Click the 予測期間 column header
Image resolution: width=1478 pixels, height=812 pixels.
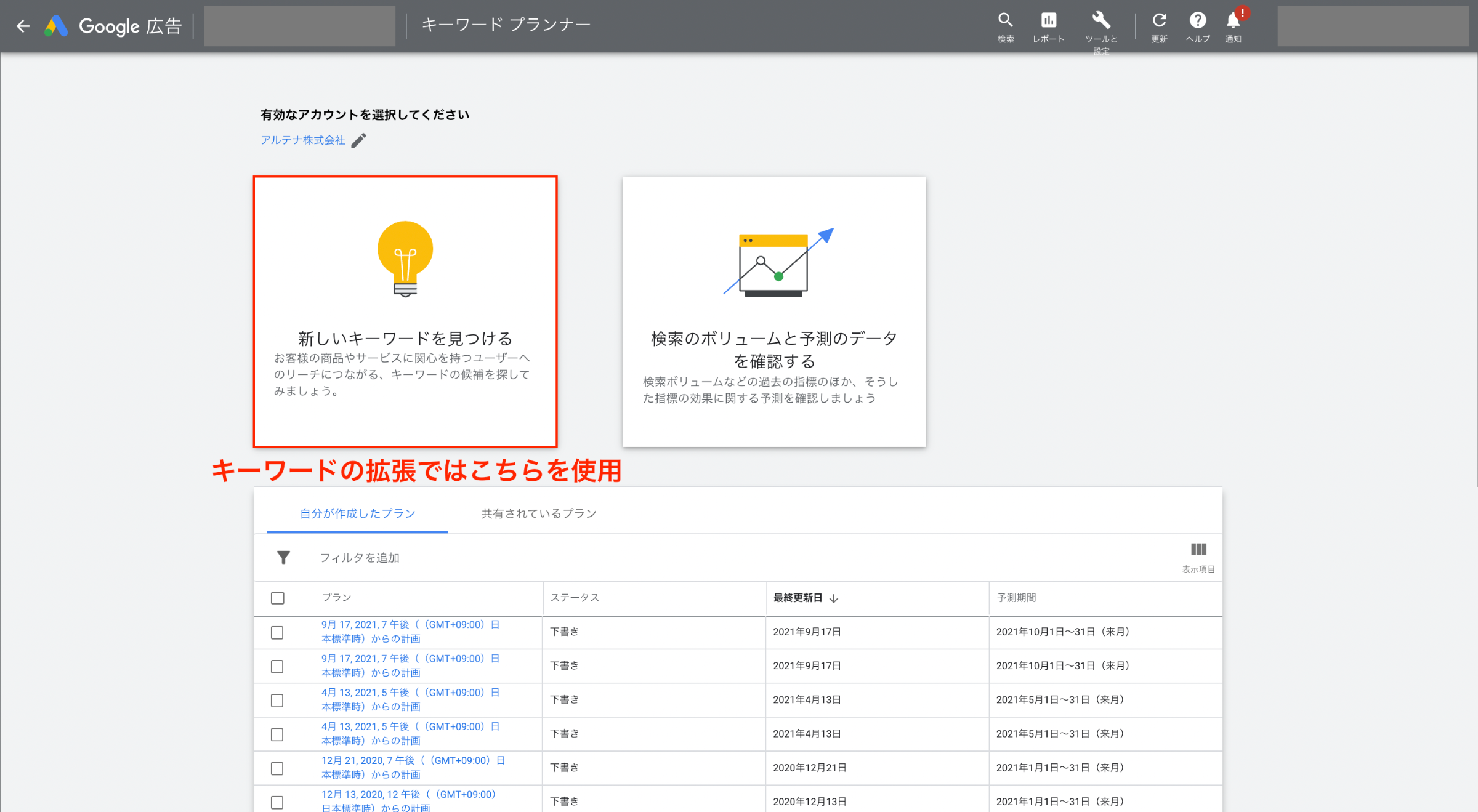point(1016,598)
